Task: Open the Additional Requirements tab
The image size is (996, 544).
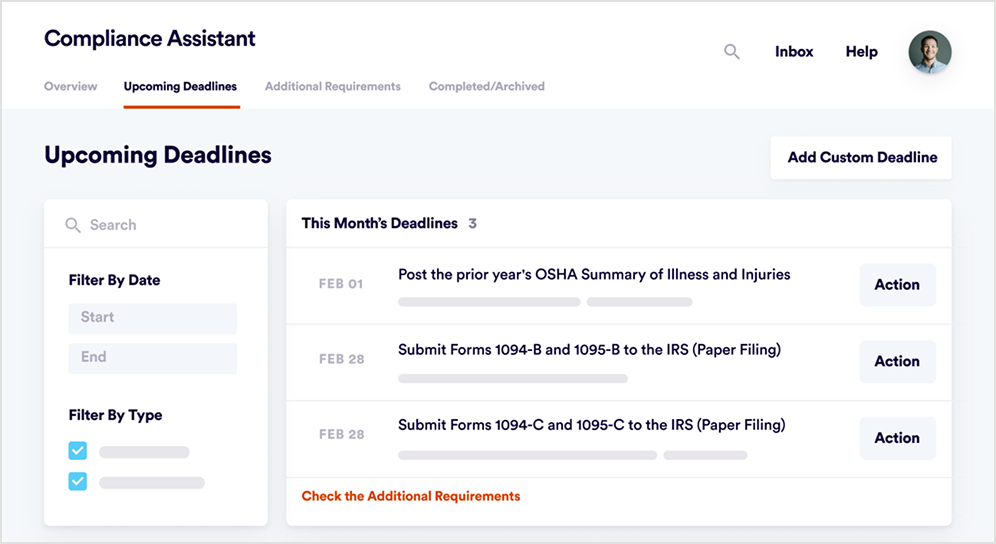Action: click(333, 86)
